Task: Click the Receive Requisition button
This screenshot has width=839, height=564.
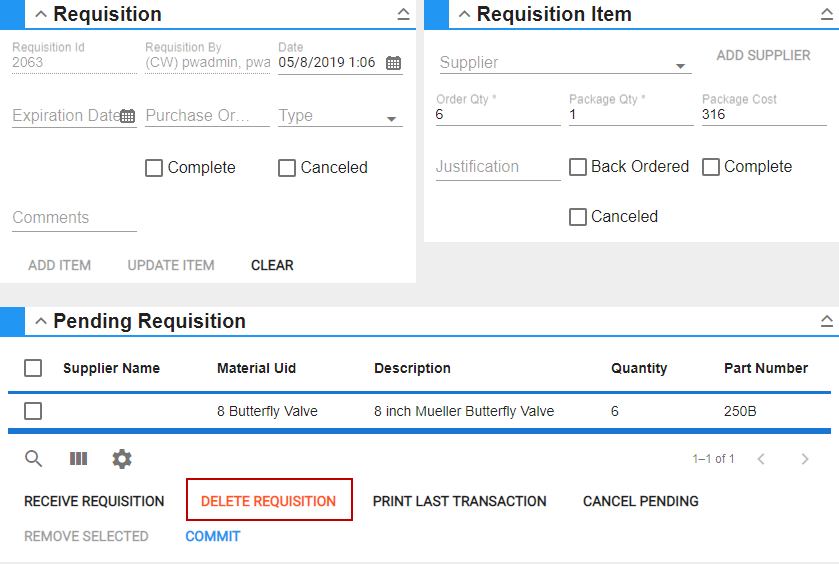Action: pos(94,501)
